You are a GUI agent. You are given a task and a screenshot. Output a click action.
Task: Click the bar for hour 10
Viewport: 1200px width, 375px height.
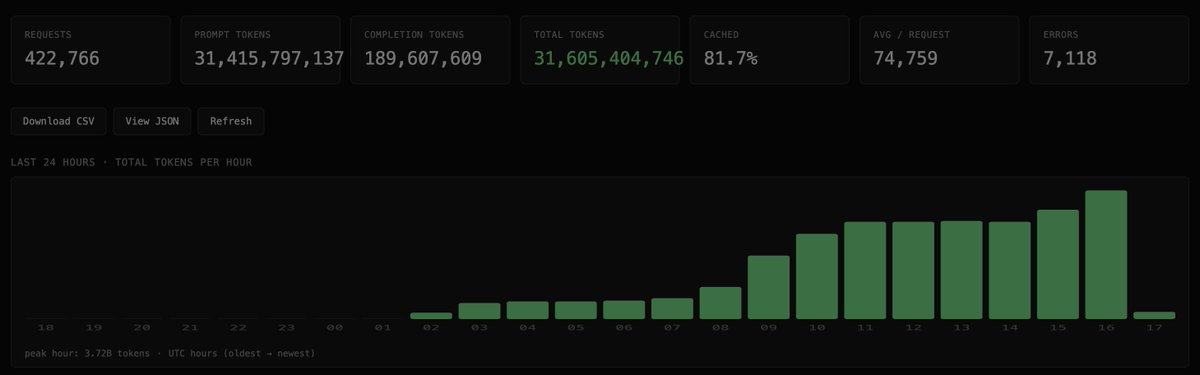tap(817, 276)
